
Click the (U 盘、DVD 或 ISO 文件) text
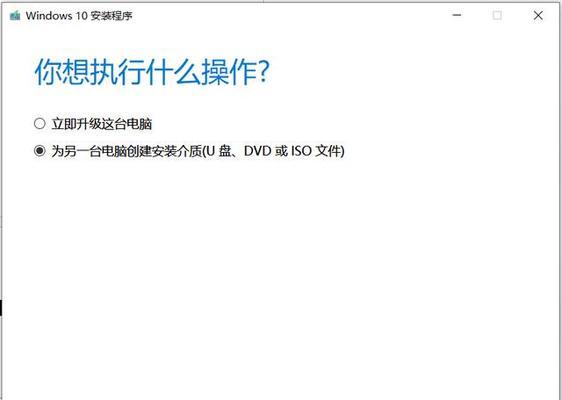tap(273, 151)
